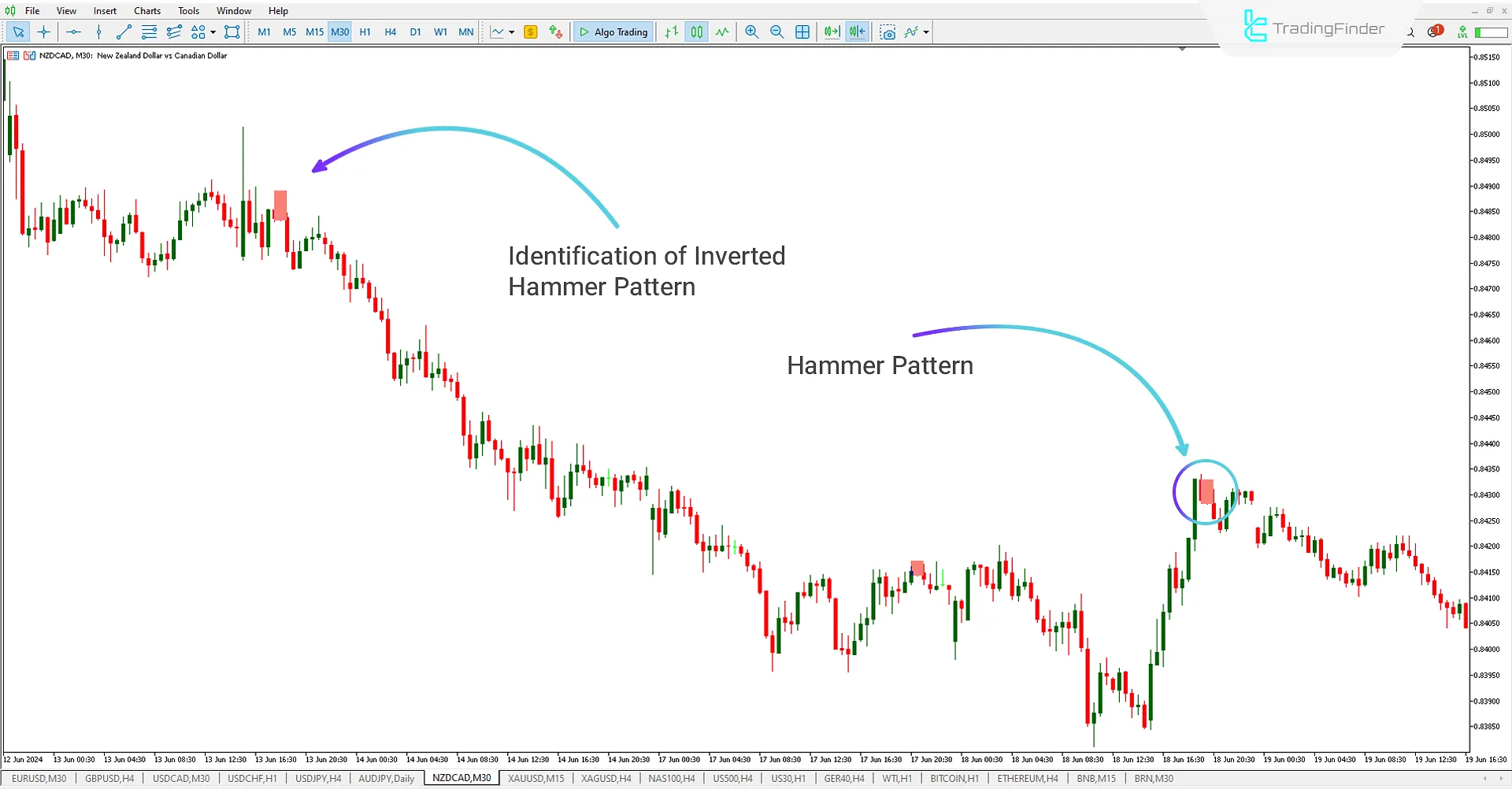The image size is (1512, 789).
Task: Take a chart screenshot with the camera icon
Action: point(888,32)
